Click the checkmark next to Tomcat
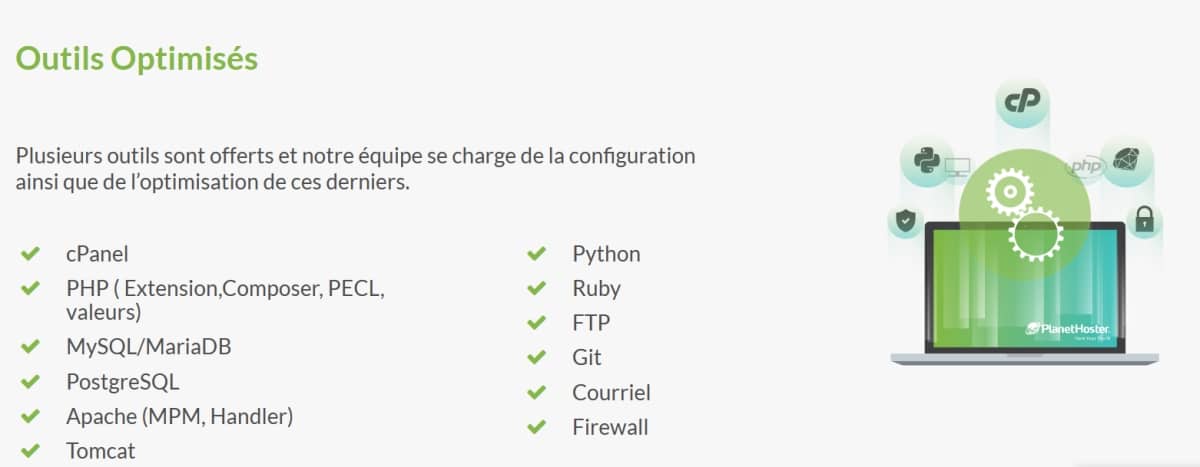Image resolution: width=1200 pixels, height=467 pixels. tap(30, 451)
